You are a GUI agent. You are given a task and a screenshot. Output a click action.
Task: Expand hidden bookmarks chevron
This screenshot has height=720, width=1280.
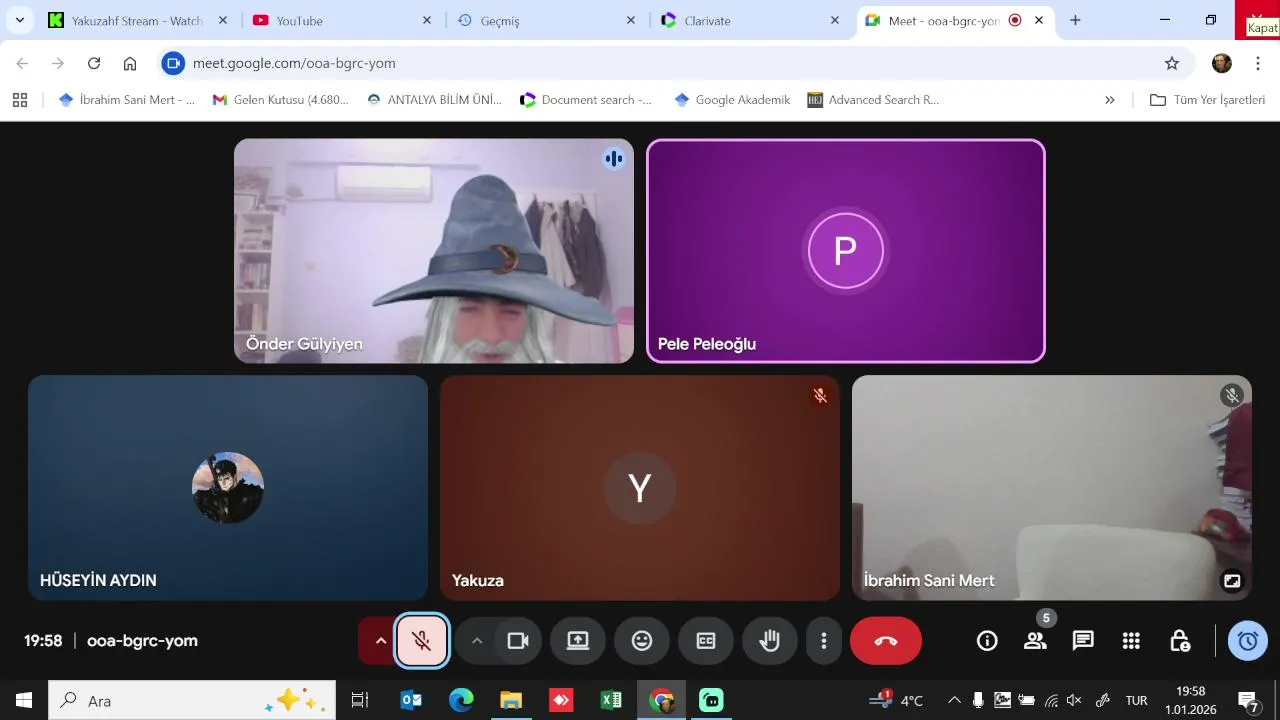click(x=1109, y=100)
